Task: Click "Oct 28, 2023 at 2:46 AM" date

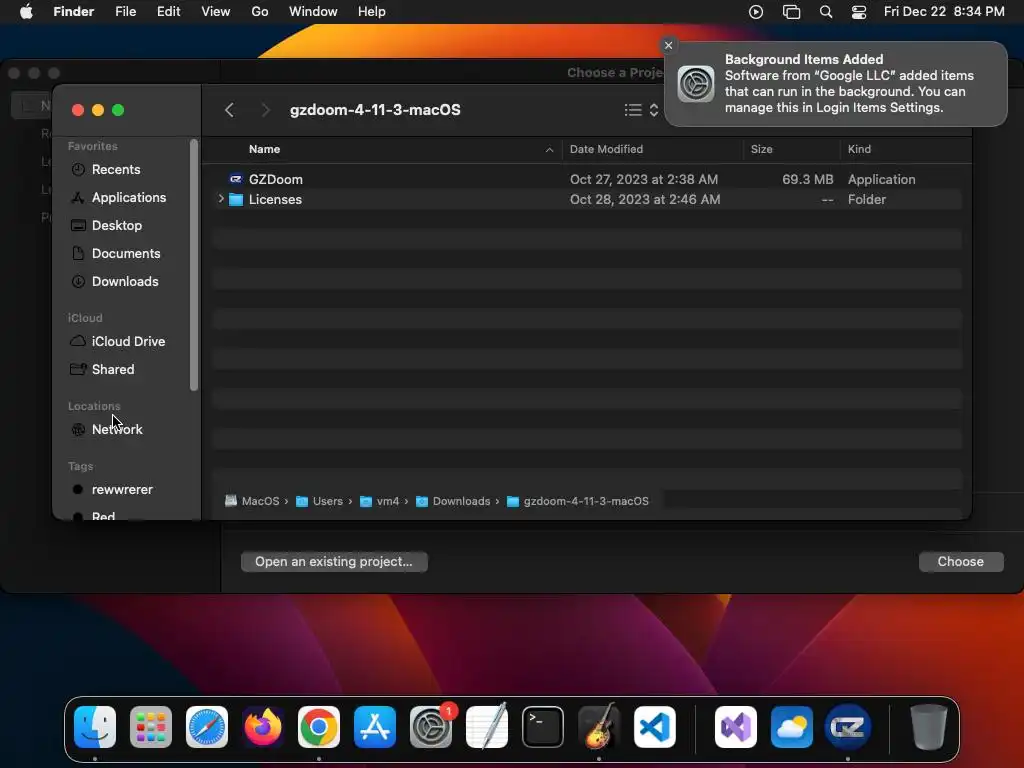Action: (645, 199)
